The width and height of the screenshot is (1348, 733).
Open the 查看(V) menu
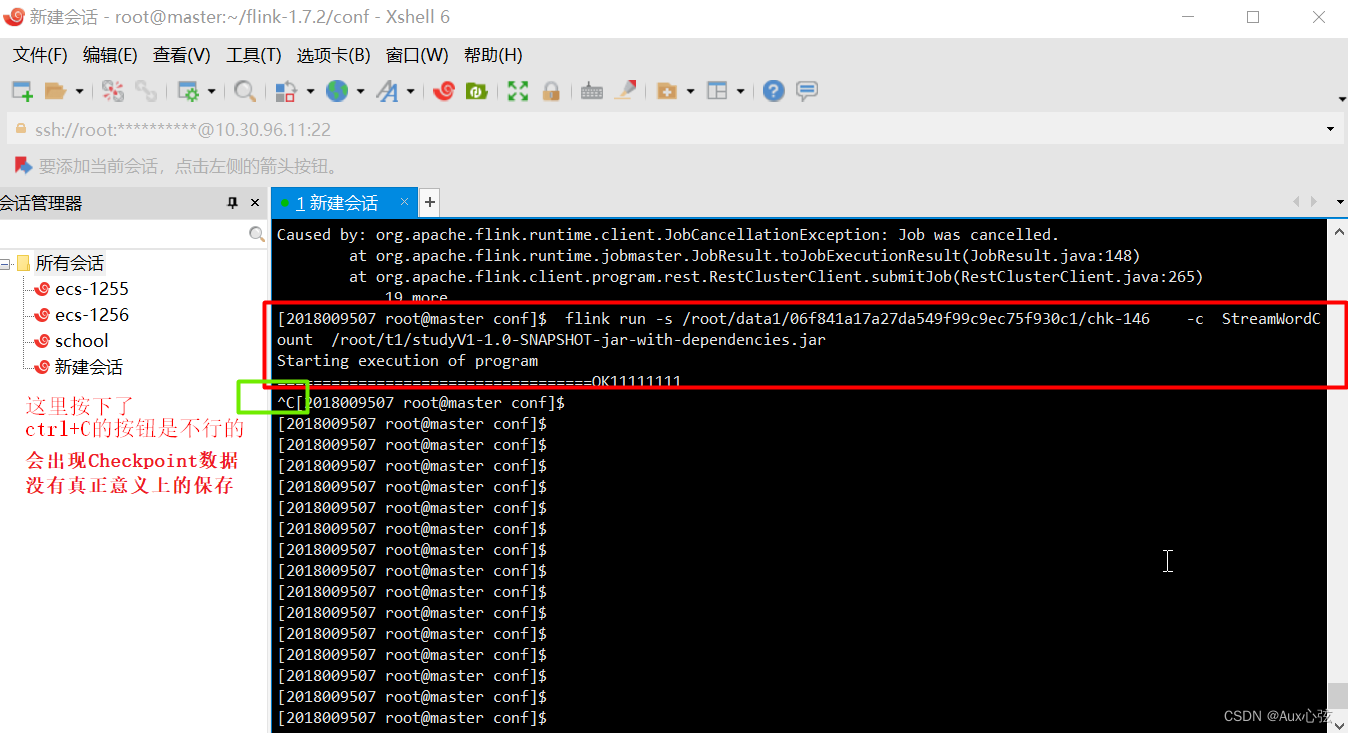pyautogui.click(x=180, y=55)
